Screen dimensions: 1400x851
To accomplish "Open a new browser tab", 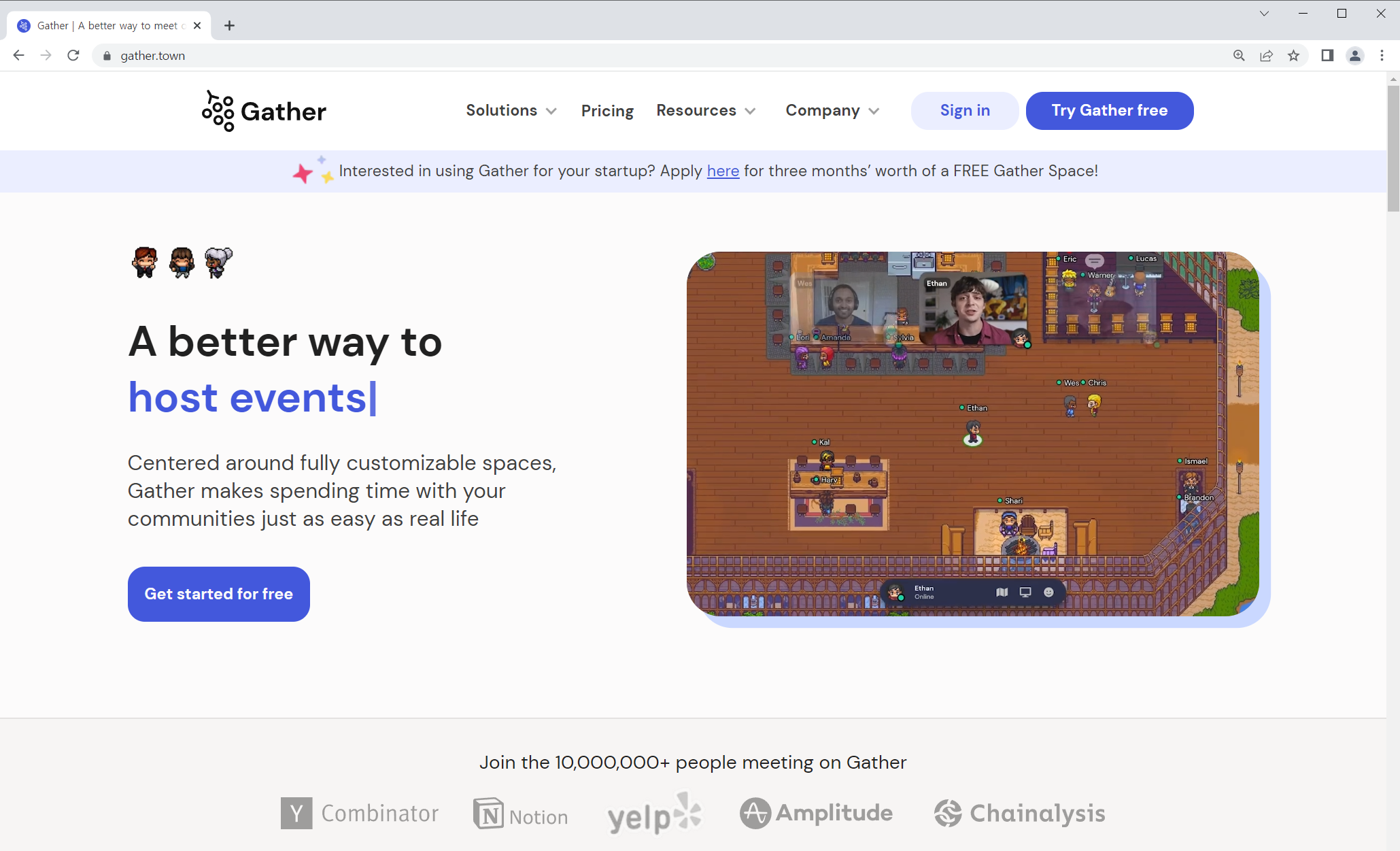I will pos(229,26).
